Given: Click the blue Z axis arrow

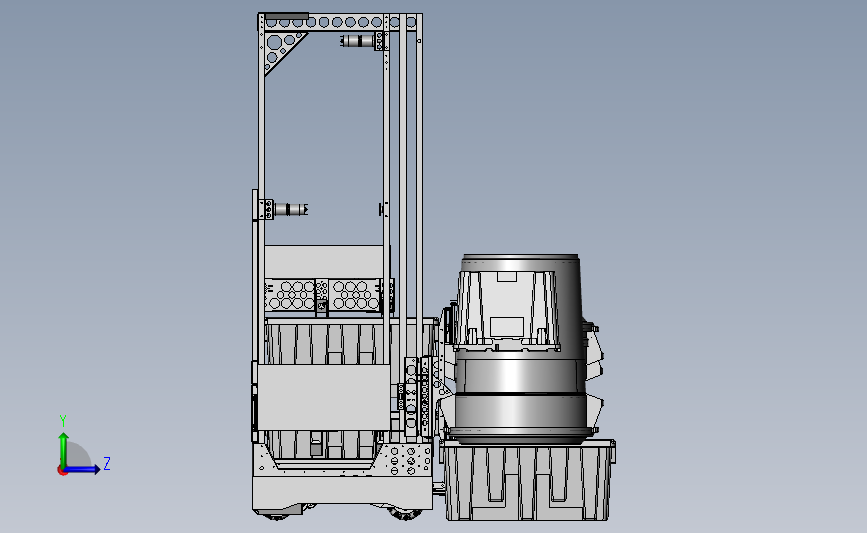Looking at the screenshot, I should (x=82, y=469).
